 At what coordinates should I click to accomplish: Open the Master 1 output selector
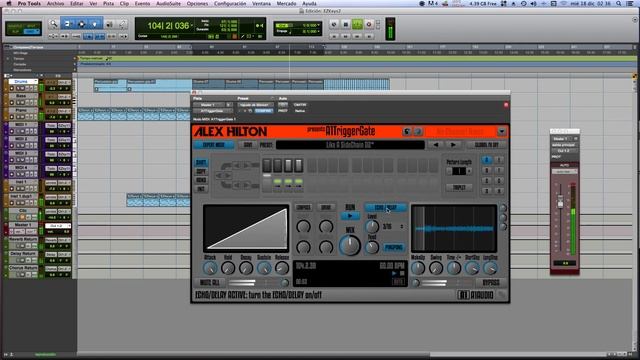58,226
